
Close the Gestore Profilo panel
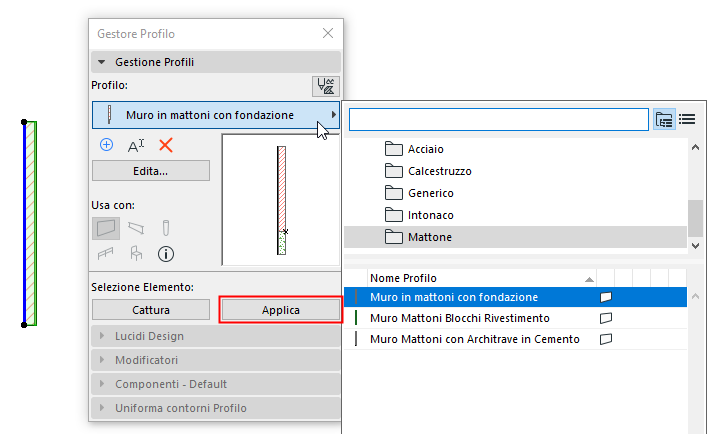pos(327,33)
